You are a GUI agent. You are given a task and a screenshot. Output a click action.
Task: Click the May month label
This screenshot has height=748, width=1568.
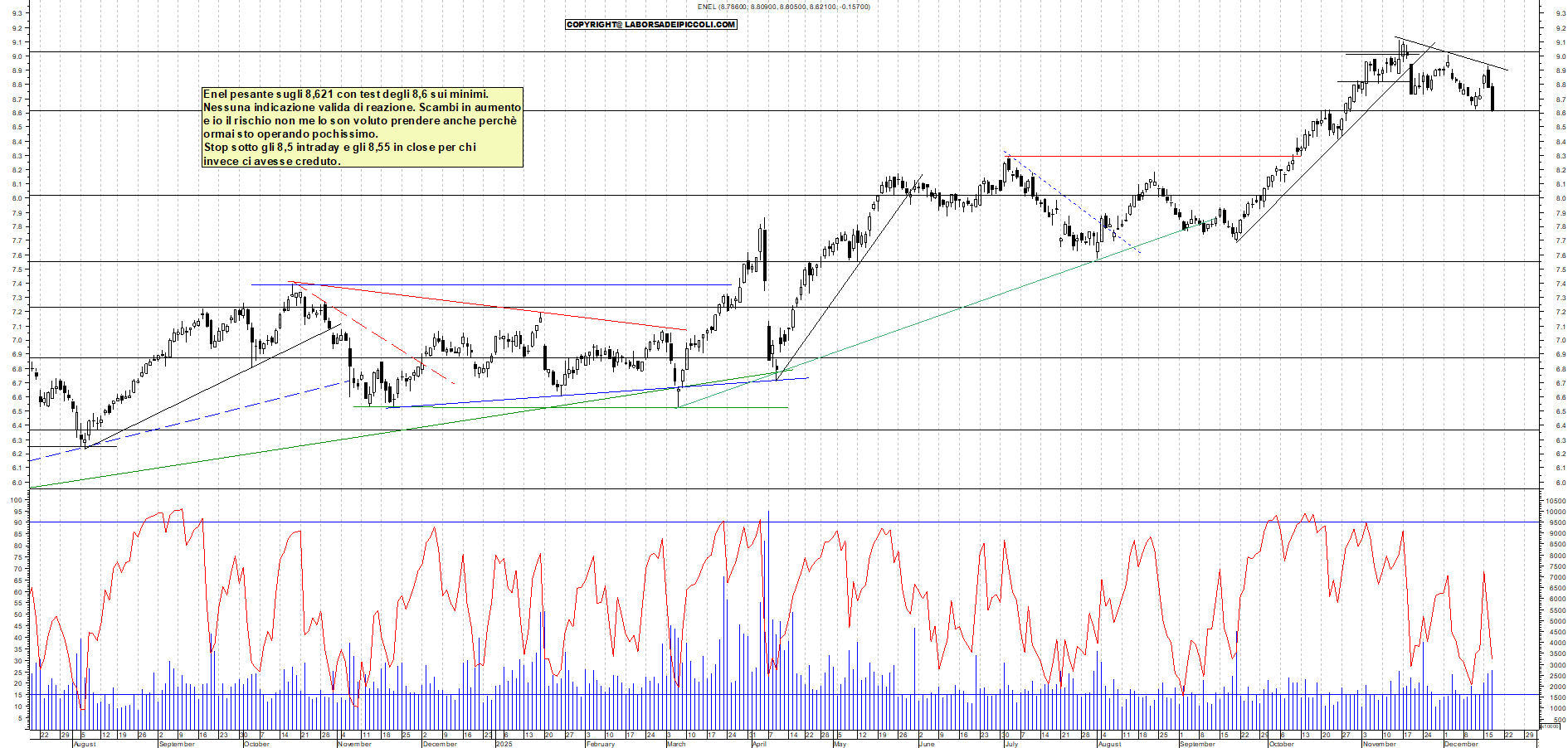click(x=840, y=744)
